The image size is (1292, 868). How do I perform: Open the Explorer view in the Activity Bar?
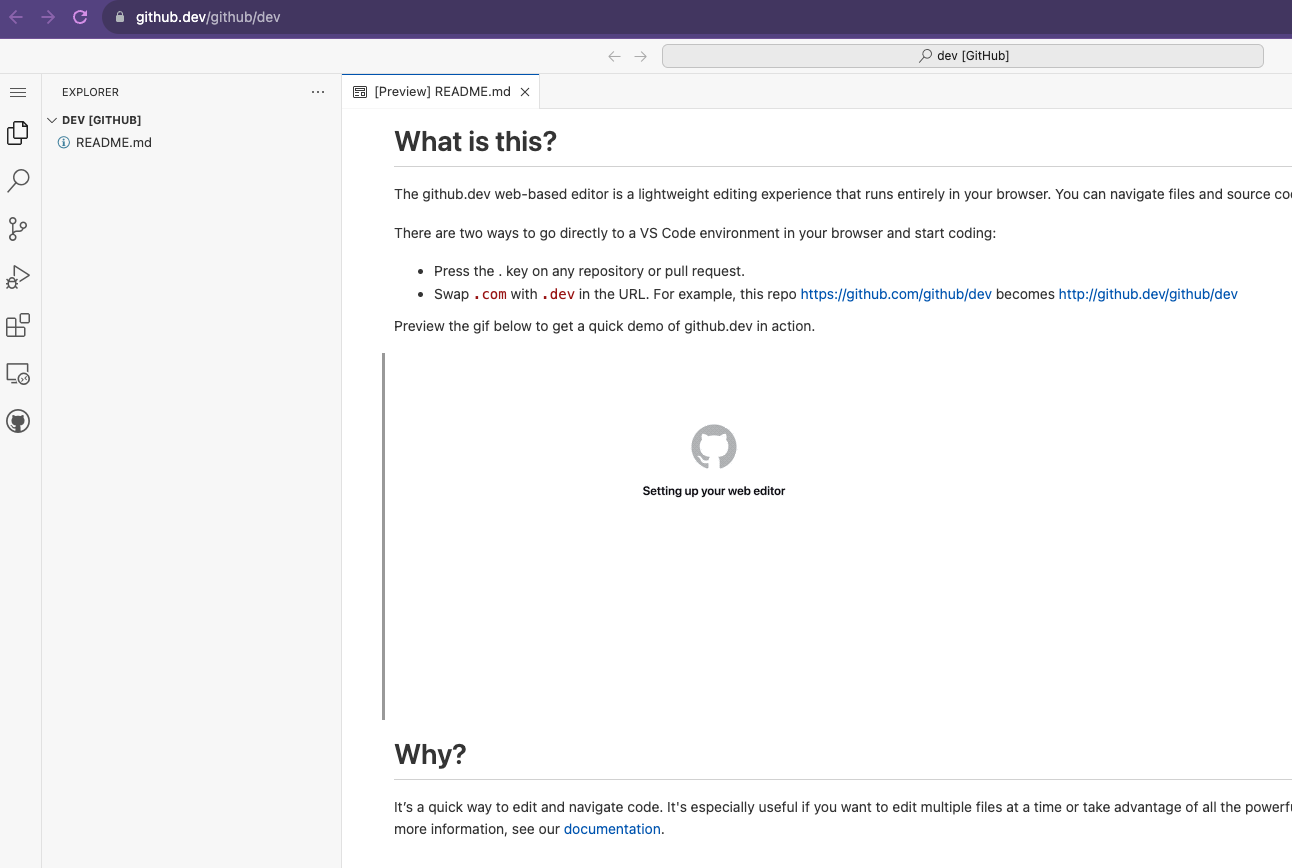coord(17,132)
